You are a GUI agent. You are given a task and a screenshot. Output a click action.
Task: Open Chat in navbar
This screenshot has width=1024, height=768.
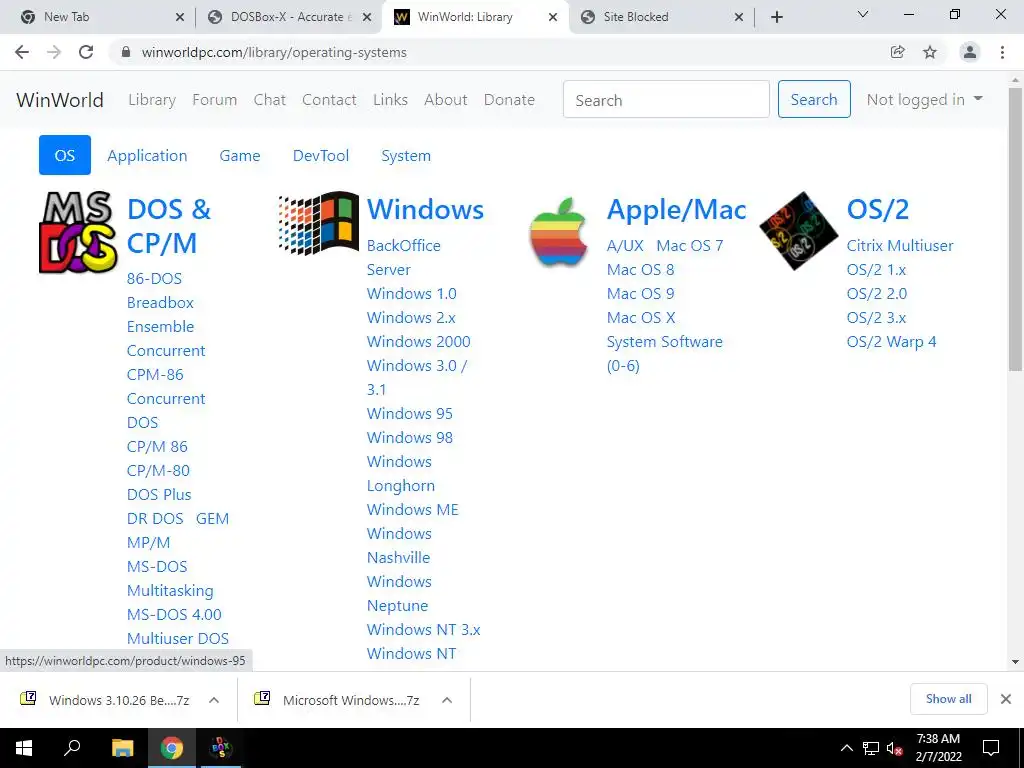tap(270, 100)
